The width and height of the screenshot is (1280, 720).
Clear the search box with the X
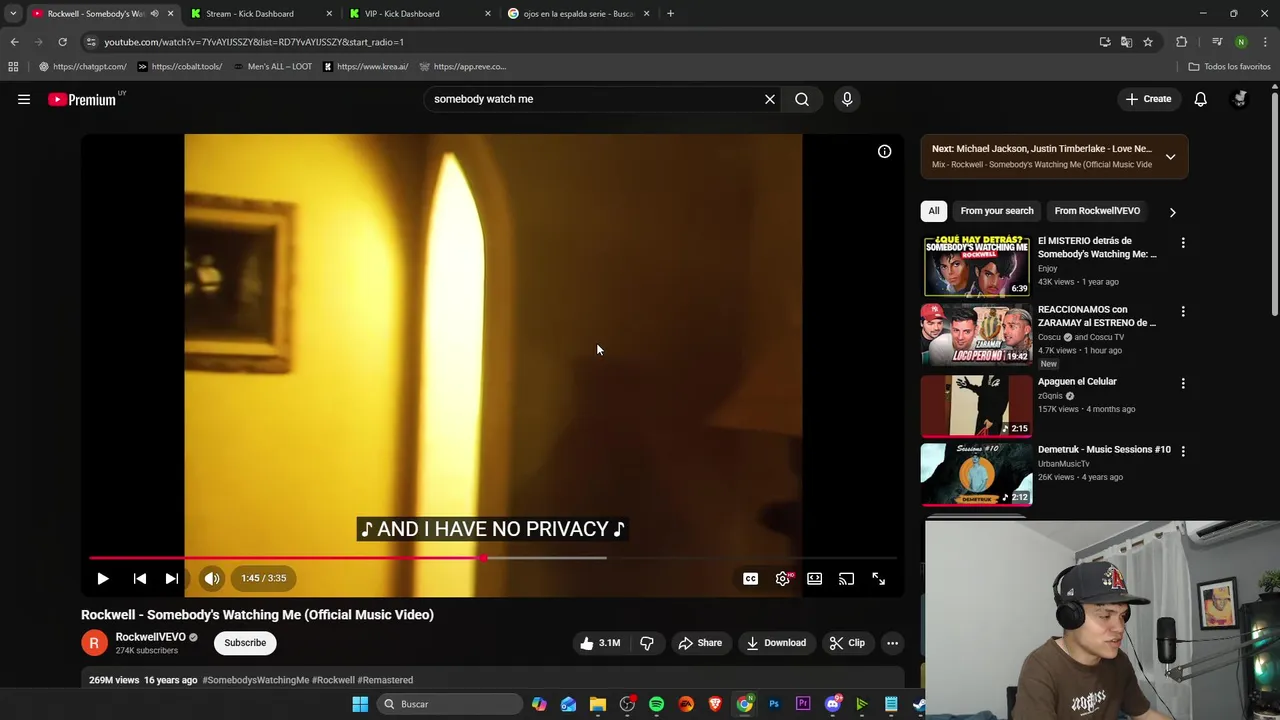[770, 99]
